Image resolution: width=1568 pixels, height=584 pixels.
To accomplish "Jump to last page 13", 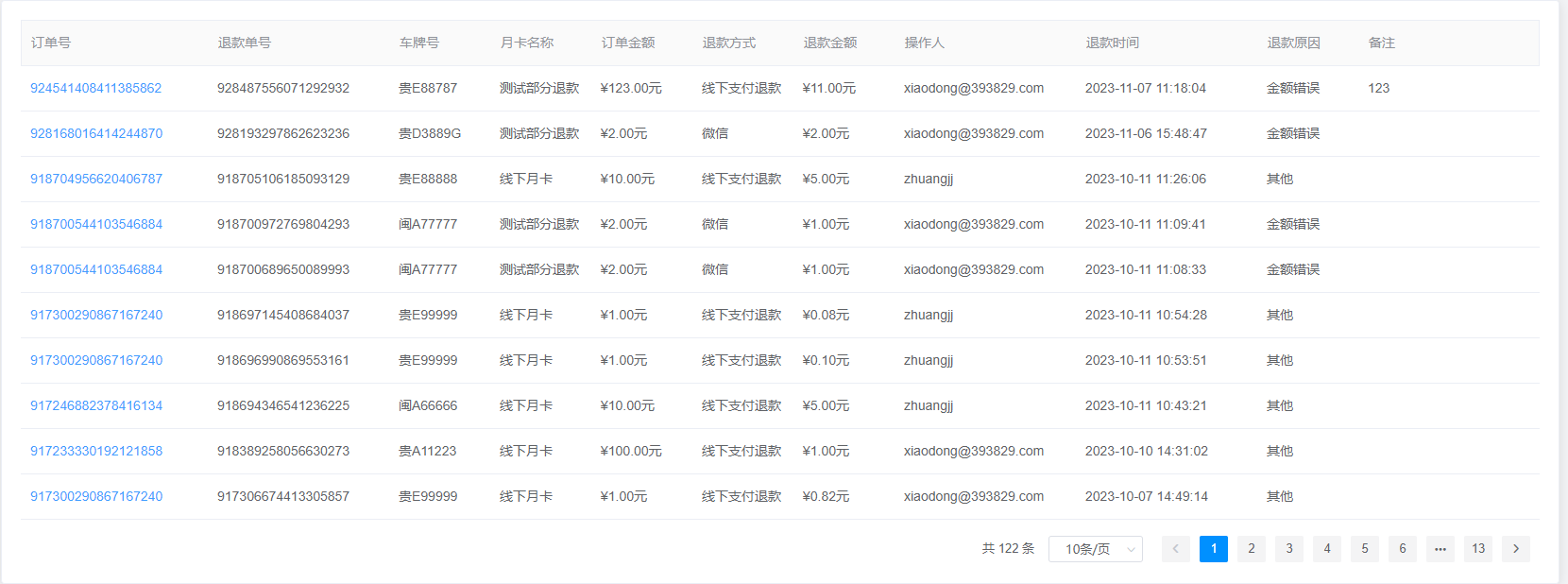I will click(1477, 549).
